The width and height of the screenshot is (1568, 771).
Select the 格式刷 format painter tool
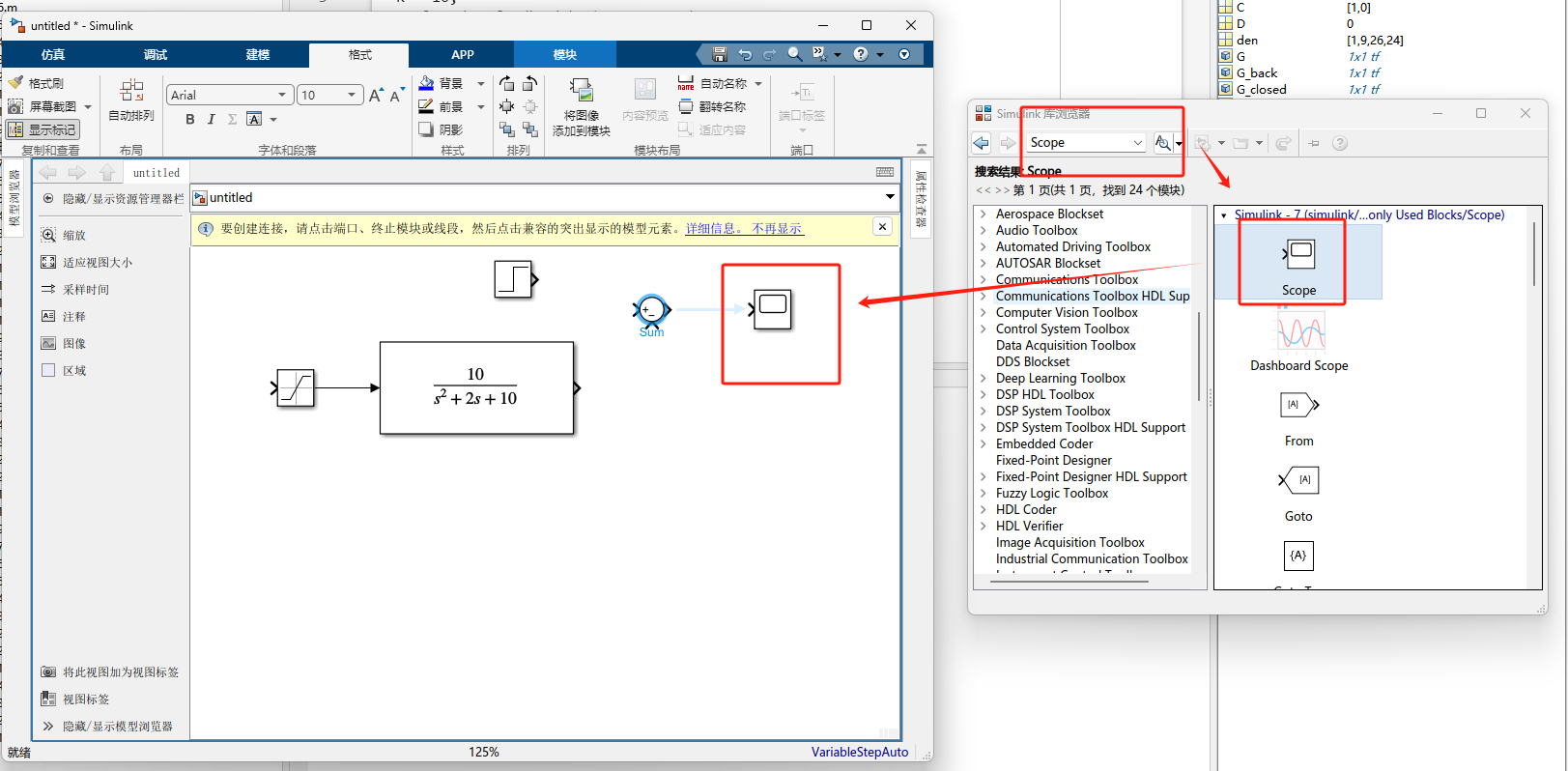tap(37, 83)
